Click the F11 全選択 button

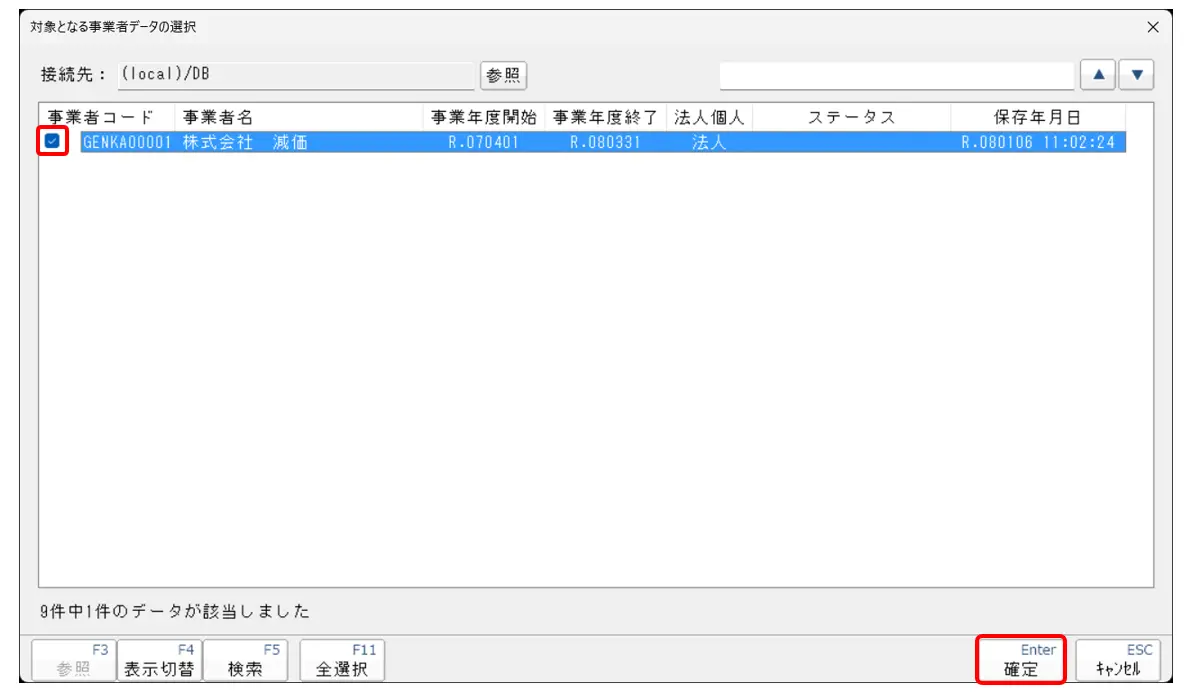pos(342,661)
